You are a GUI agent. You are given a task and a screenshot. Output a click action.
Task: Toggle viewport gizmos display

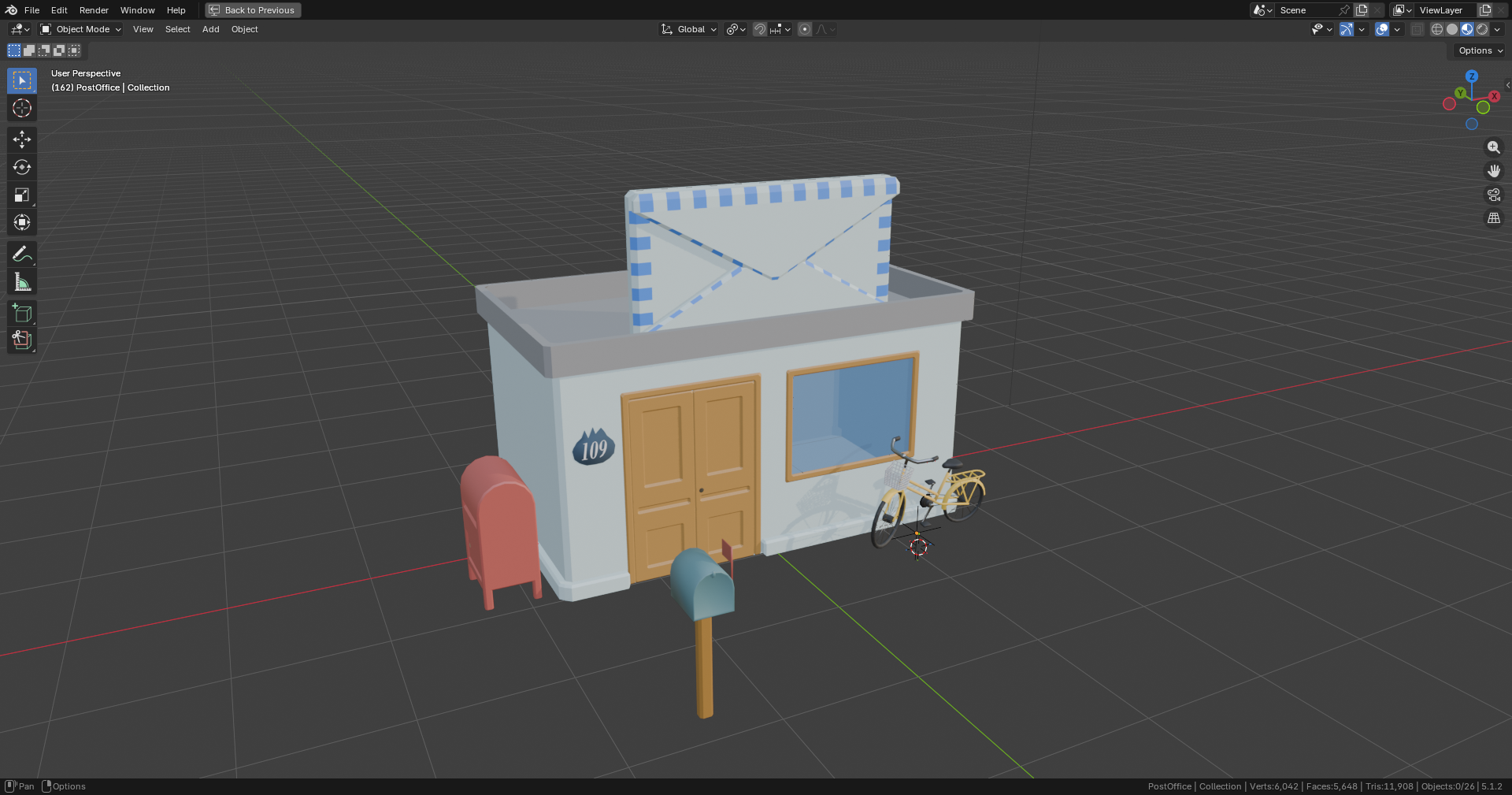(1347, 29)
